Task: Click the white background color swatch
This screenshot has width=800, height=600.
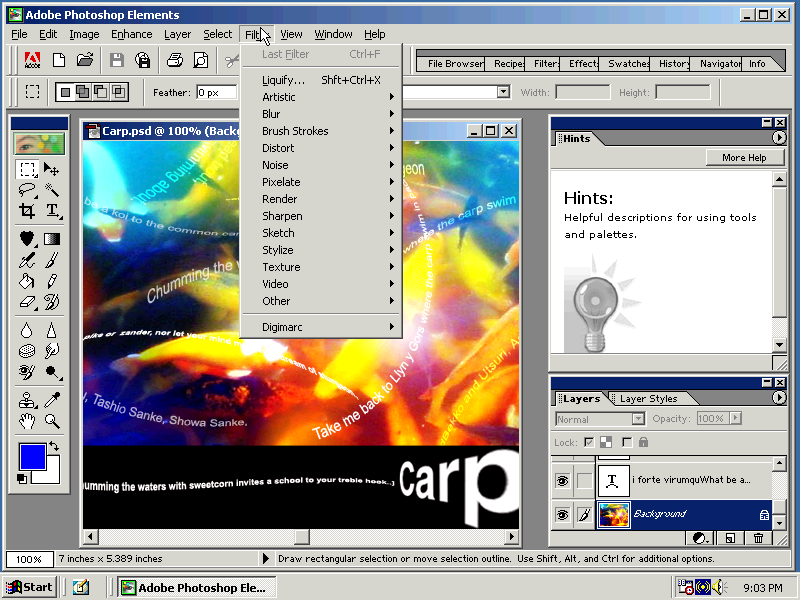Action: click(51, 474)
